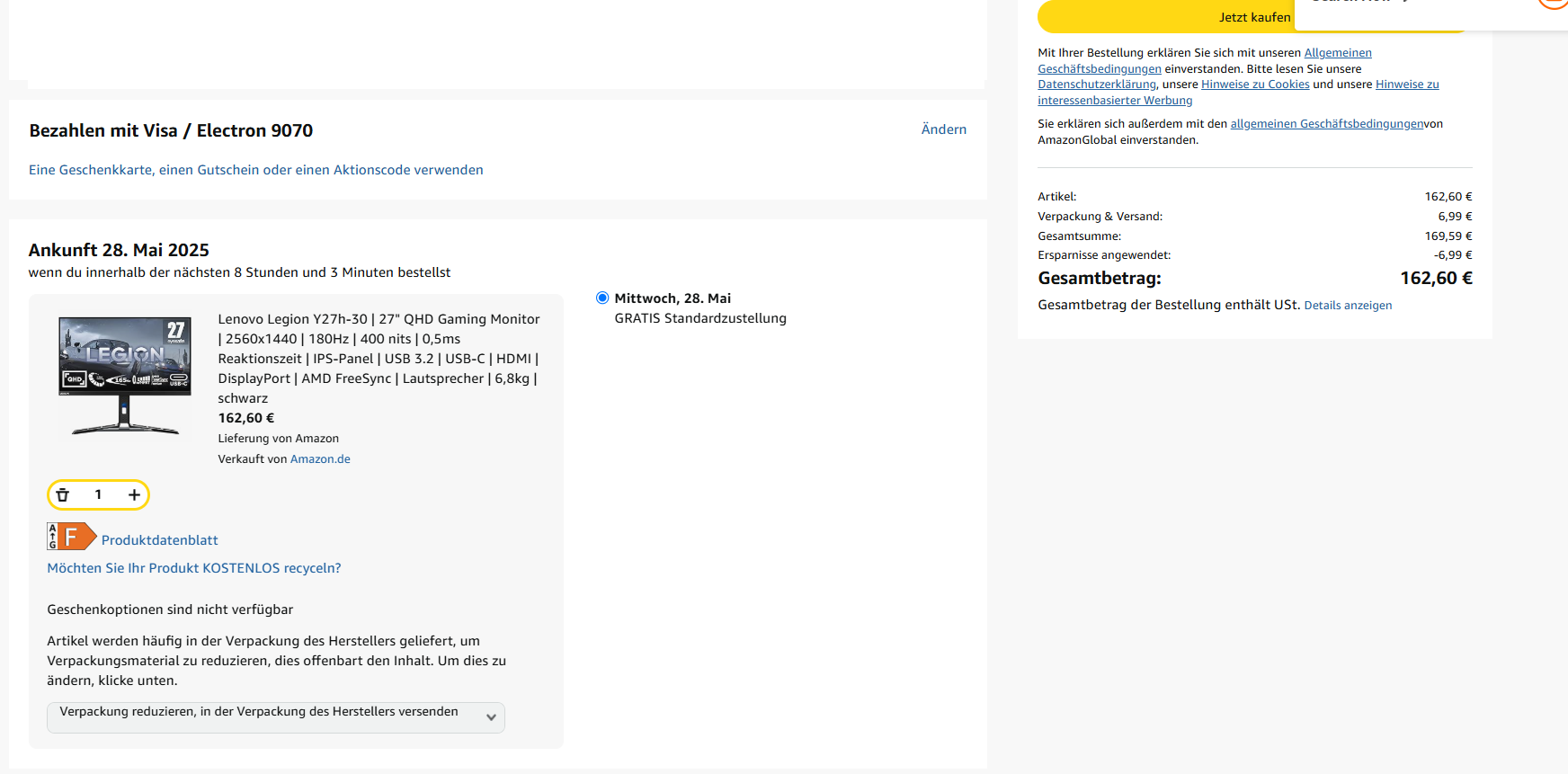Open the Produktdatenblatt link
This screenshot has width=1568, height=774.
159,540
